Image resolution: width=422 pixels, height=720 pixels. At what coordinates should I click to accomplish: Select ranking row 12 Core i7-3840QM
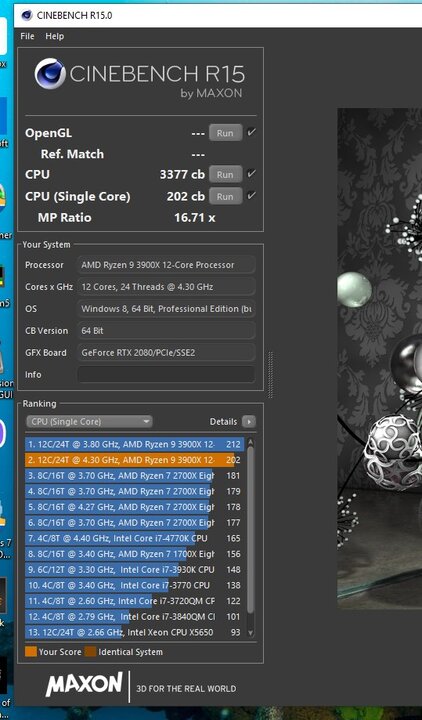pyautogui.click(x=135, y=616)
